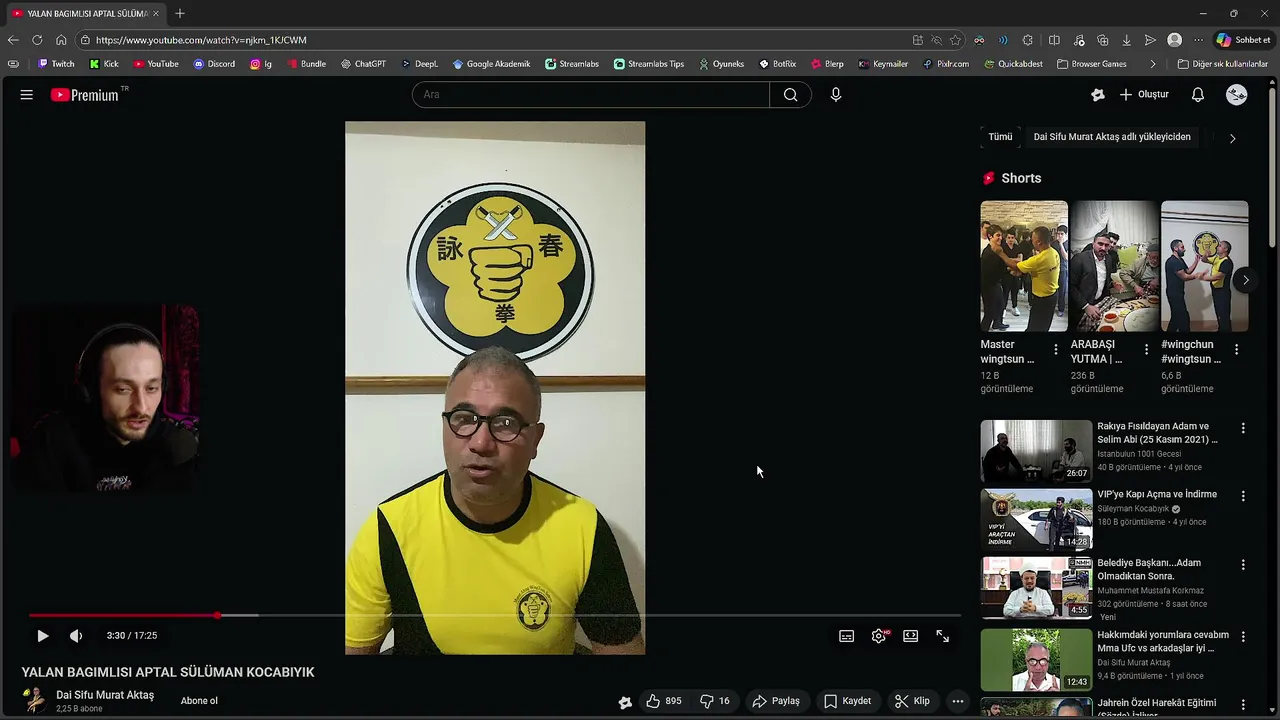
Task: Open more actions ellipsis below video
Action: pyautogui.click(x=958, y=701)
